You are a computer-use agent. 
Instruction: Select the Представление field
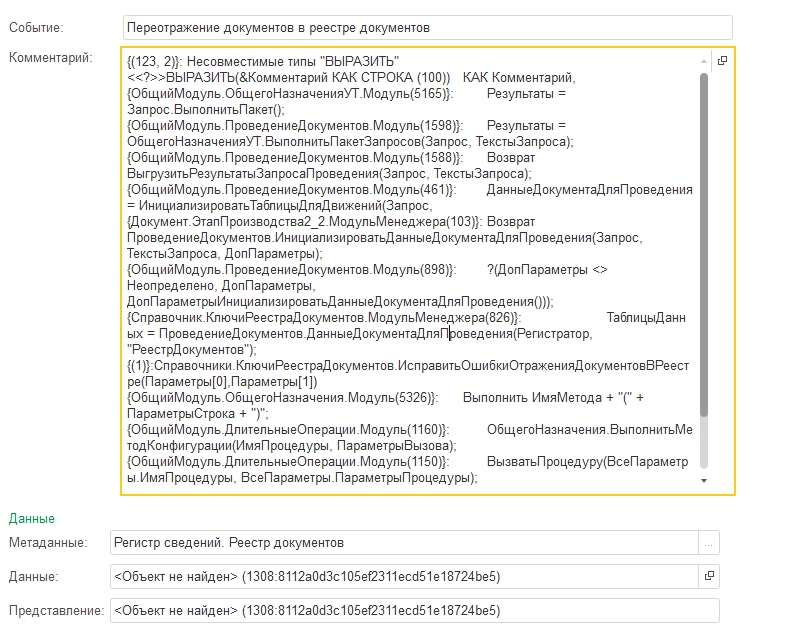coord(414,611)
